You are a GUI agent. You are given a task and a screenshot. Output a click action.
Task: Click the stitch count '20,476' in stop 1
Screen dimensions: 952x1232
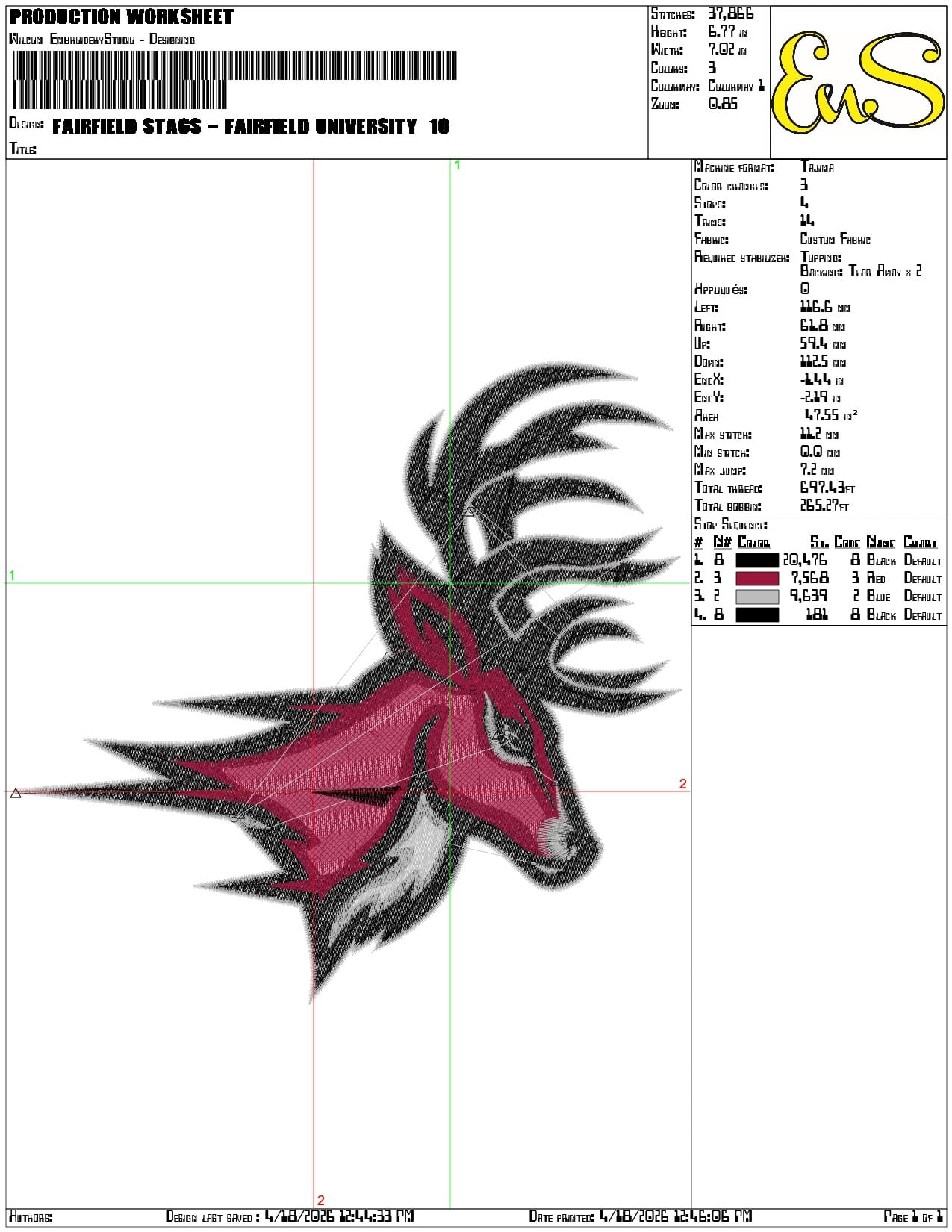pyautogui.click(x=805, y=560)
